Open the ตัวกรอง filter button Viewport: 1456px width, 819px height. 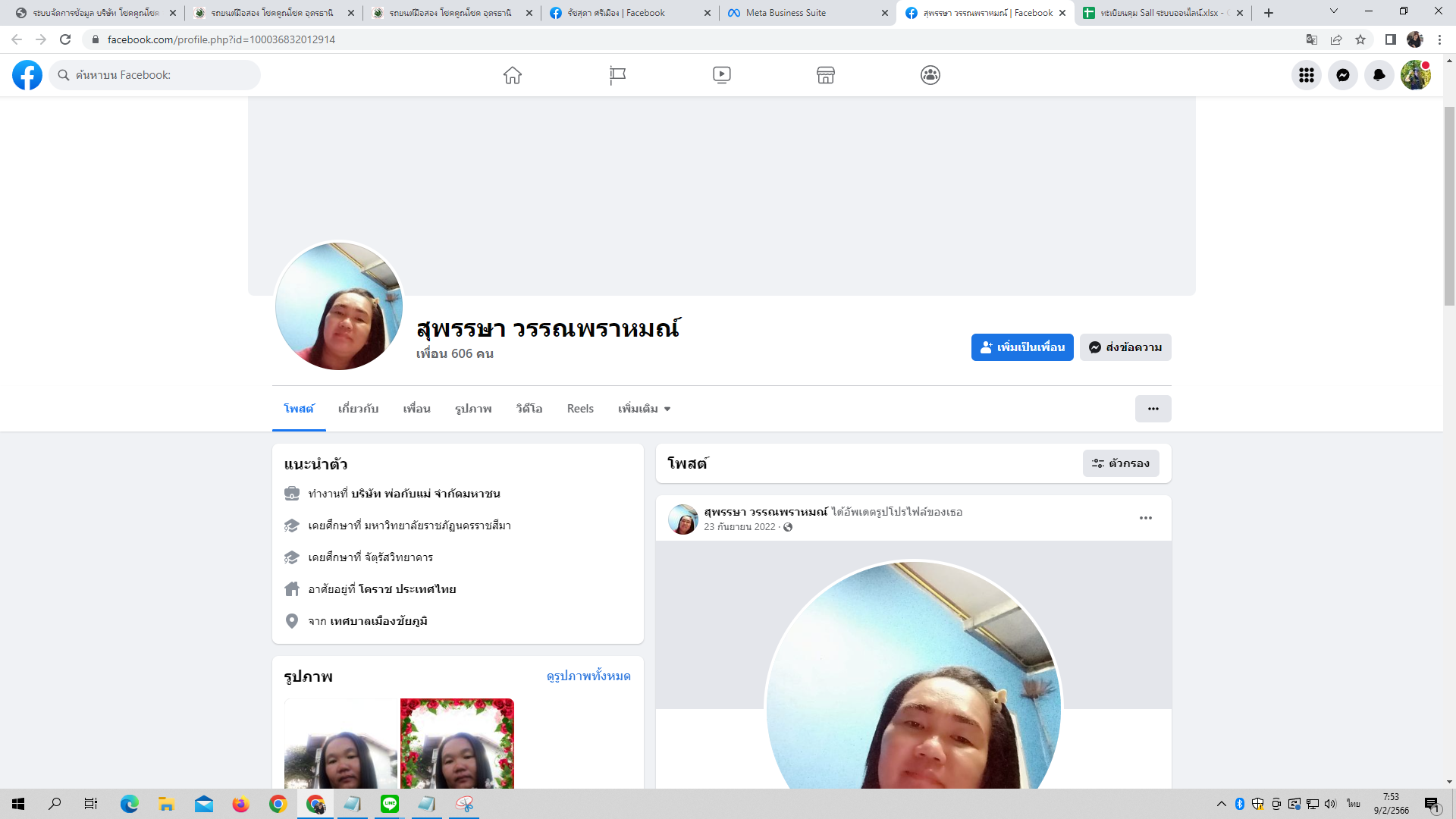[1121, 463]
